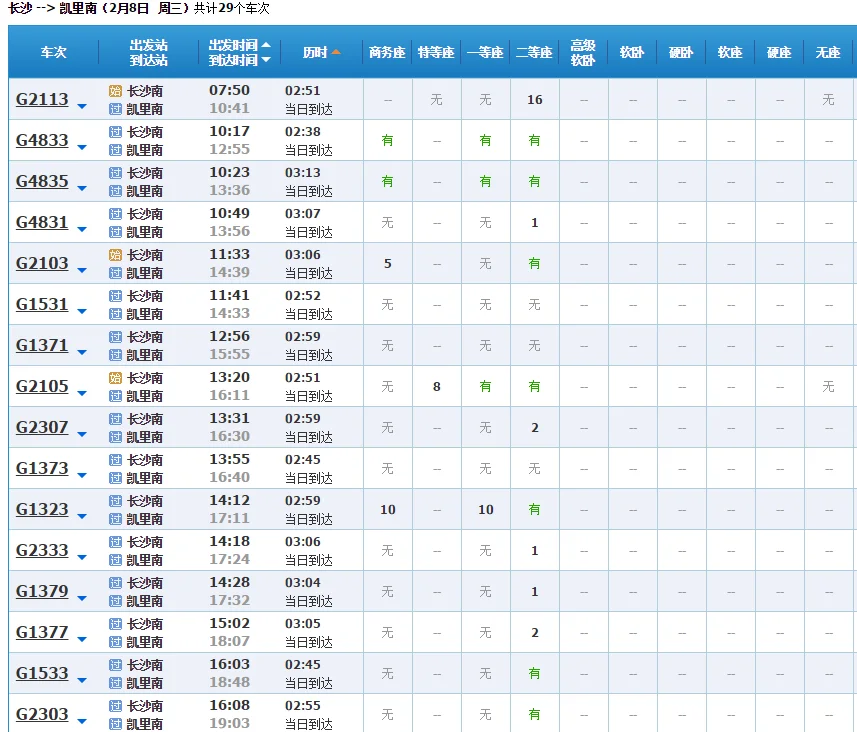Expand the blue arrow next to G1373
Screen dimensions: 857x732
coord(82,476)
